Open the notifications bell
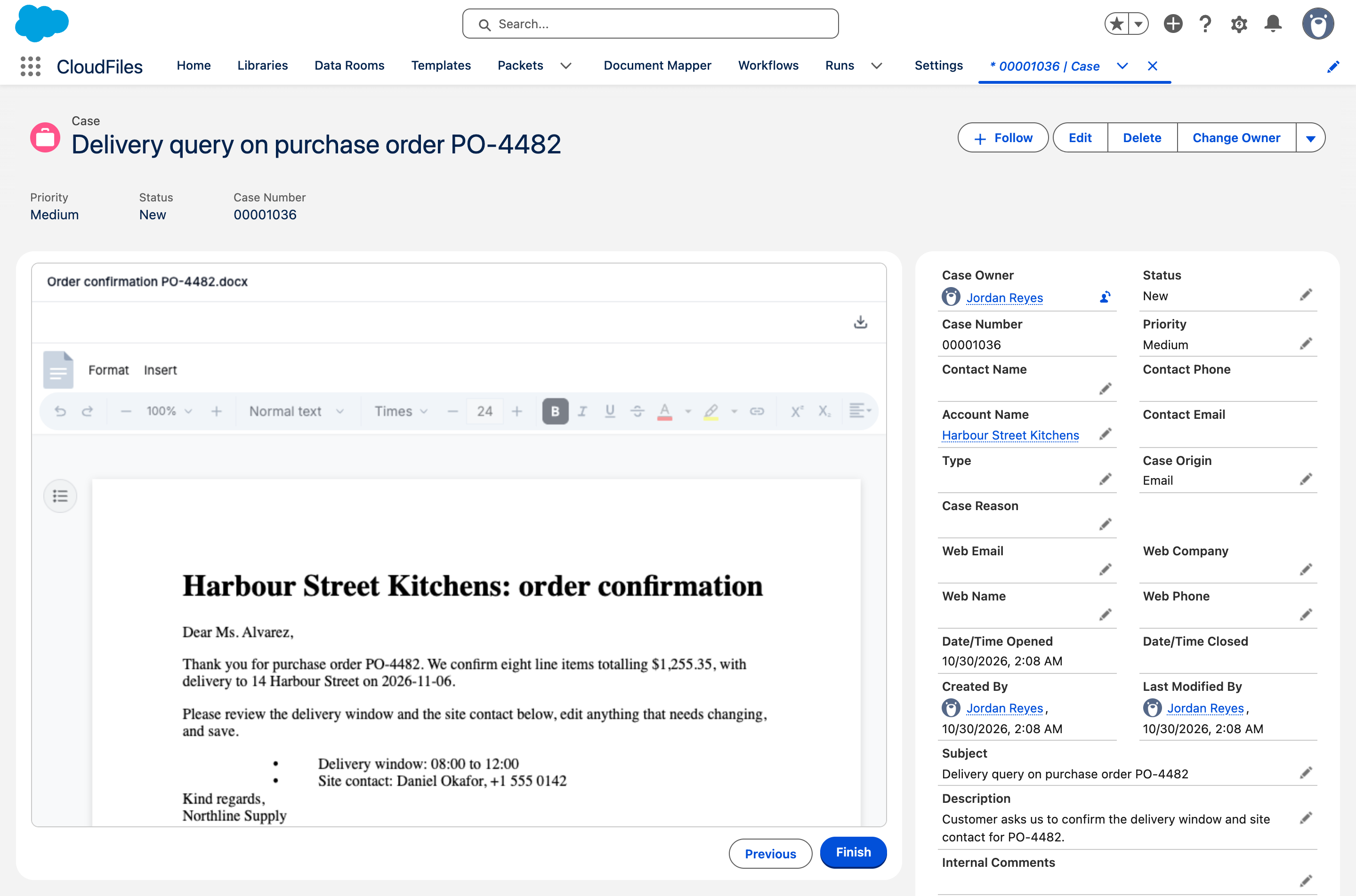 click(x=1273, y=24)
